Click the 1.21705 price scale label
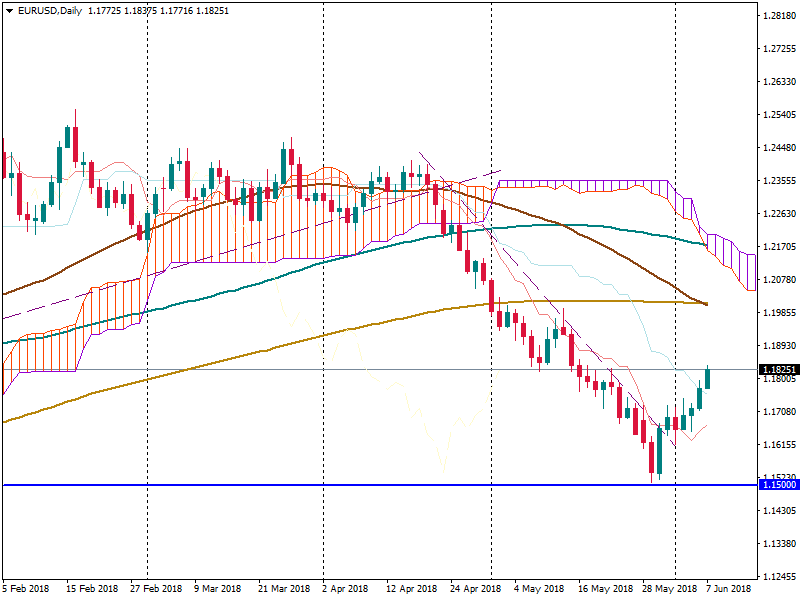Screen dimensions: 800x600 point(778,247)
